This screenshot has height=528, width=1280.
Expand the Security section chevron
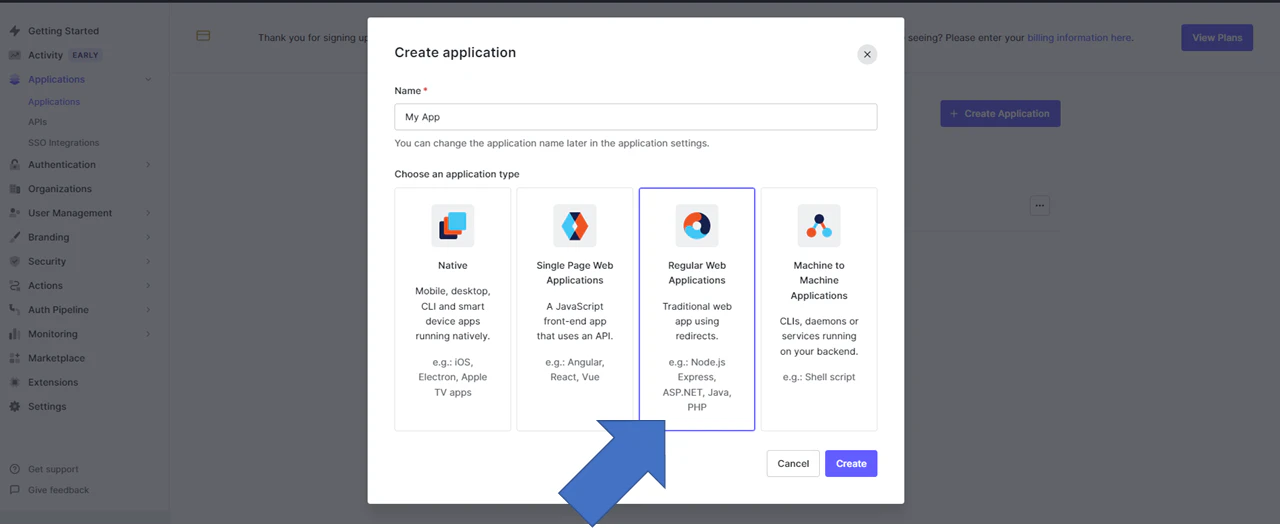[148, 261]
